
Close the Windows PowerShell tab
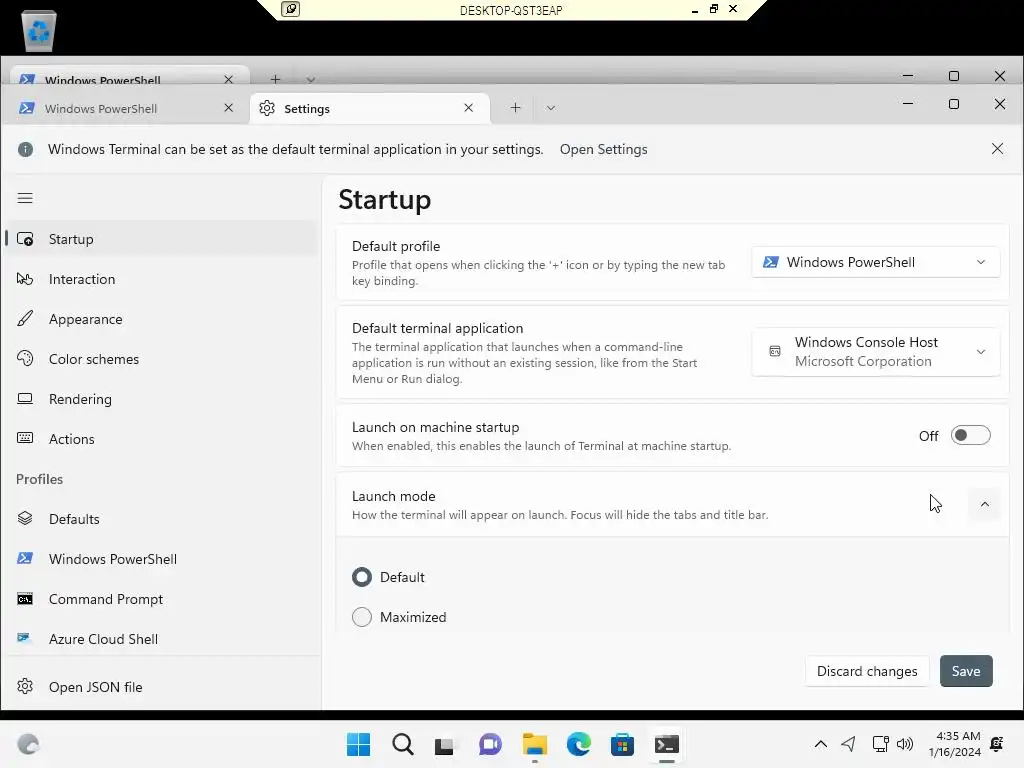point(229,108)
